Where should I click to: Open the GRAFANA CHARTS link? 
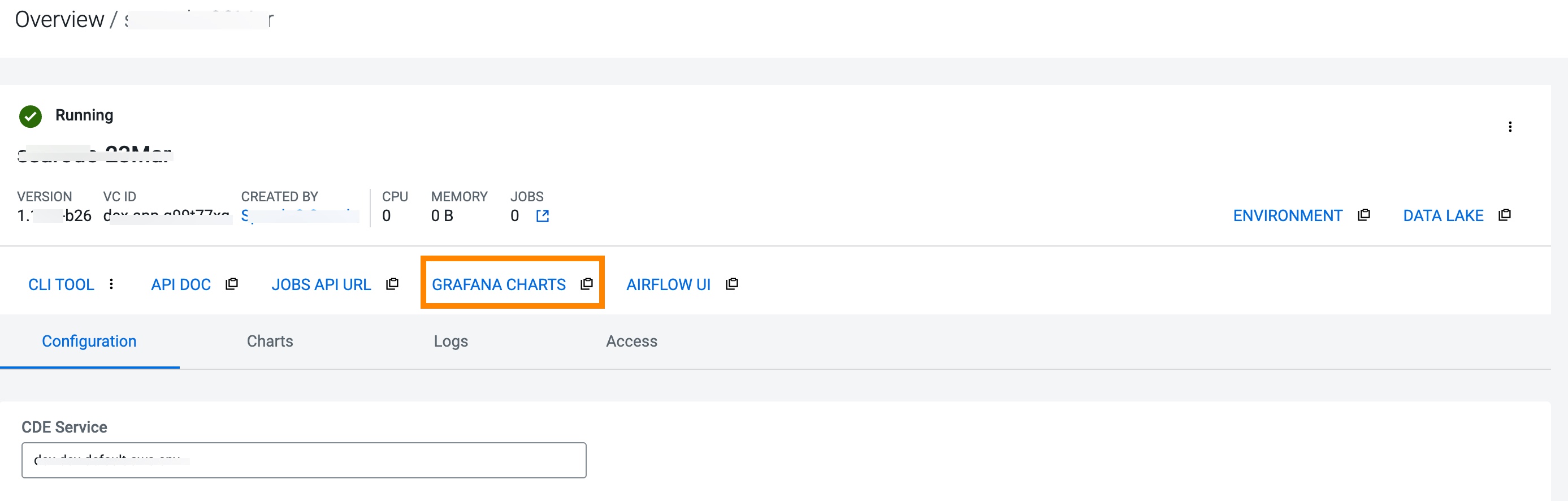[x=499, y=285]
